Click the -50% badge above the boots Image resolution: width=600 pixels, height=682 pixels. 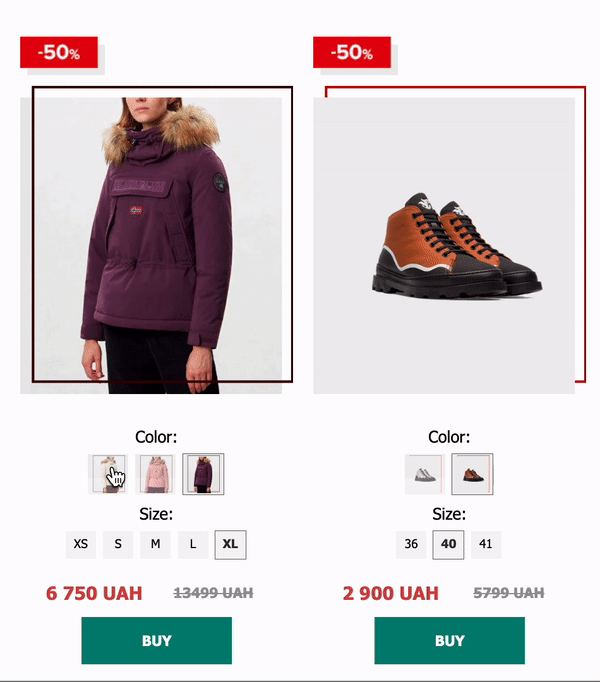click(x=351, y=53)
